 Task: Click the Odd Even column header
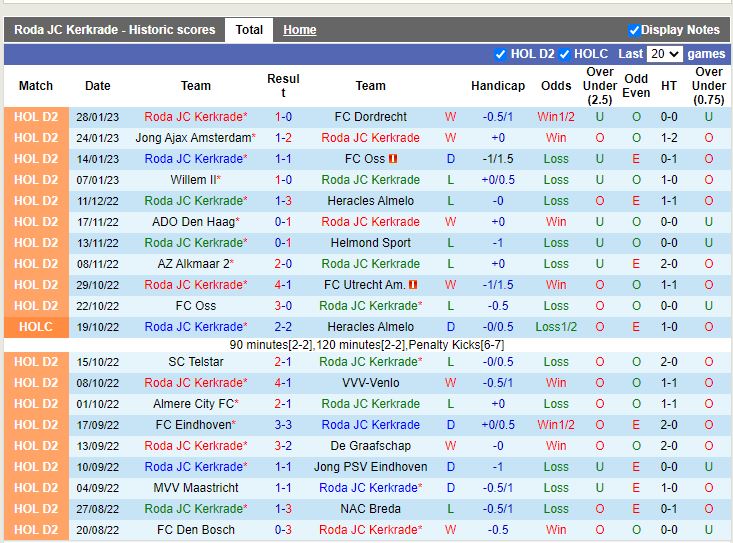pos(636,86)
